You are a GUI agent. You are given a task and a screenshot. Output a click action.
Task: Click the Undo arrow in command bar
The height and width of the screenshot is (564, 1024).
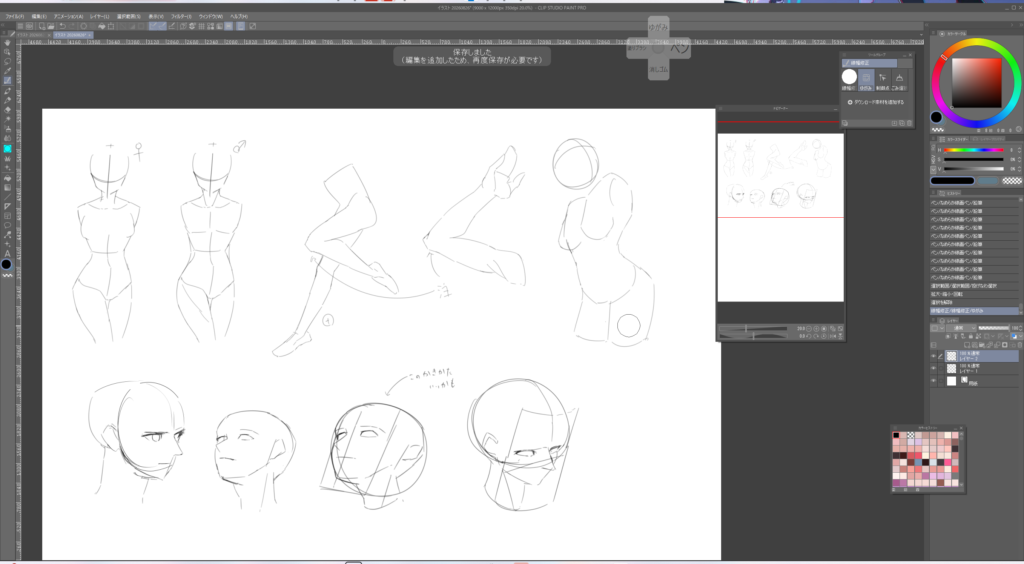click(63, 26)
